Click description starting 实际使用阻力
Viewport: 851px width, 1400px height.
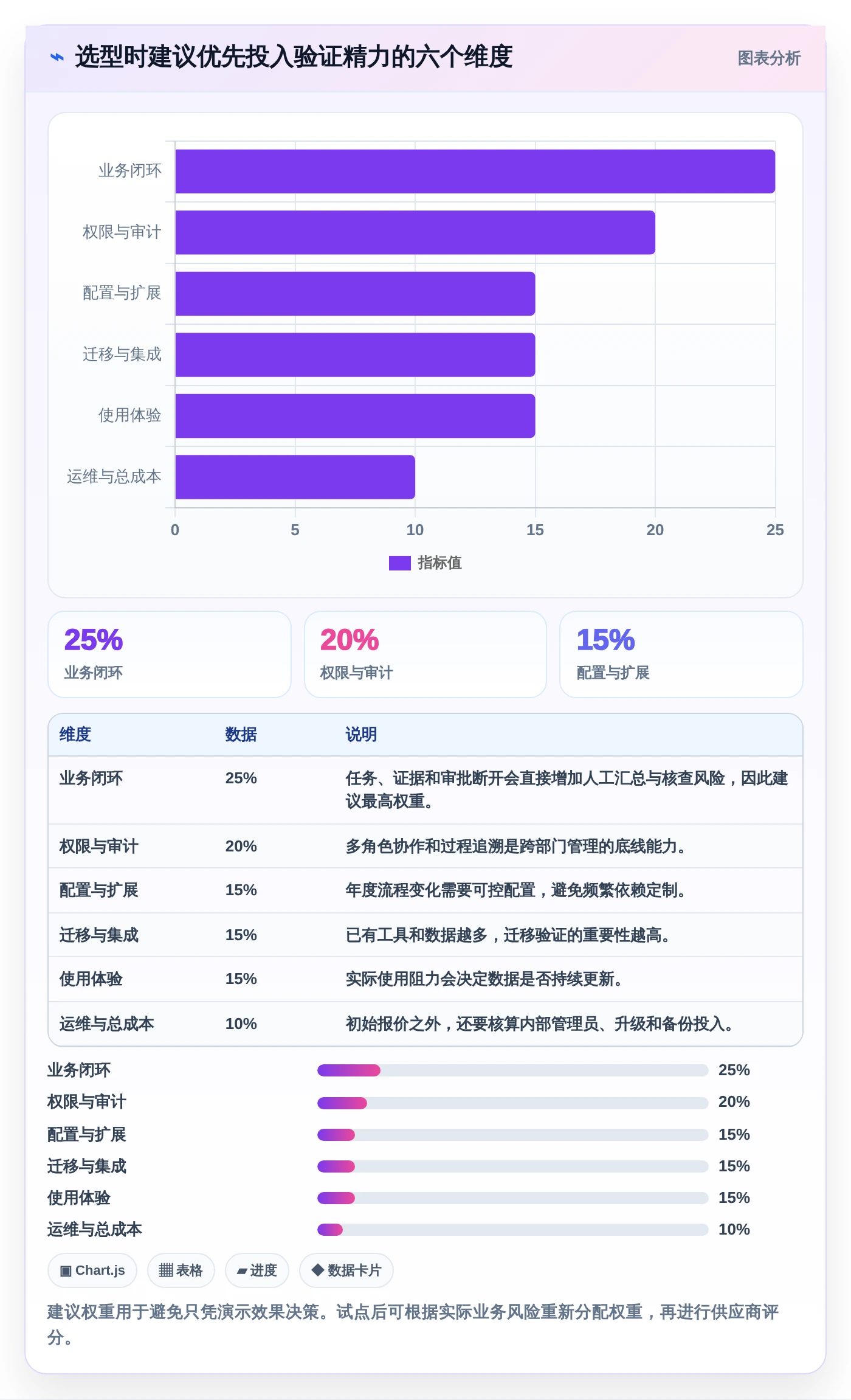coord(485,979)
